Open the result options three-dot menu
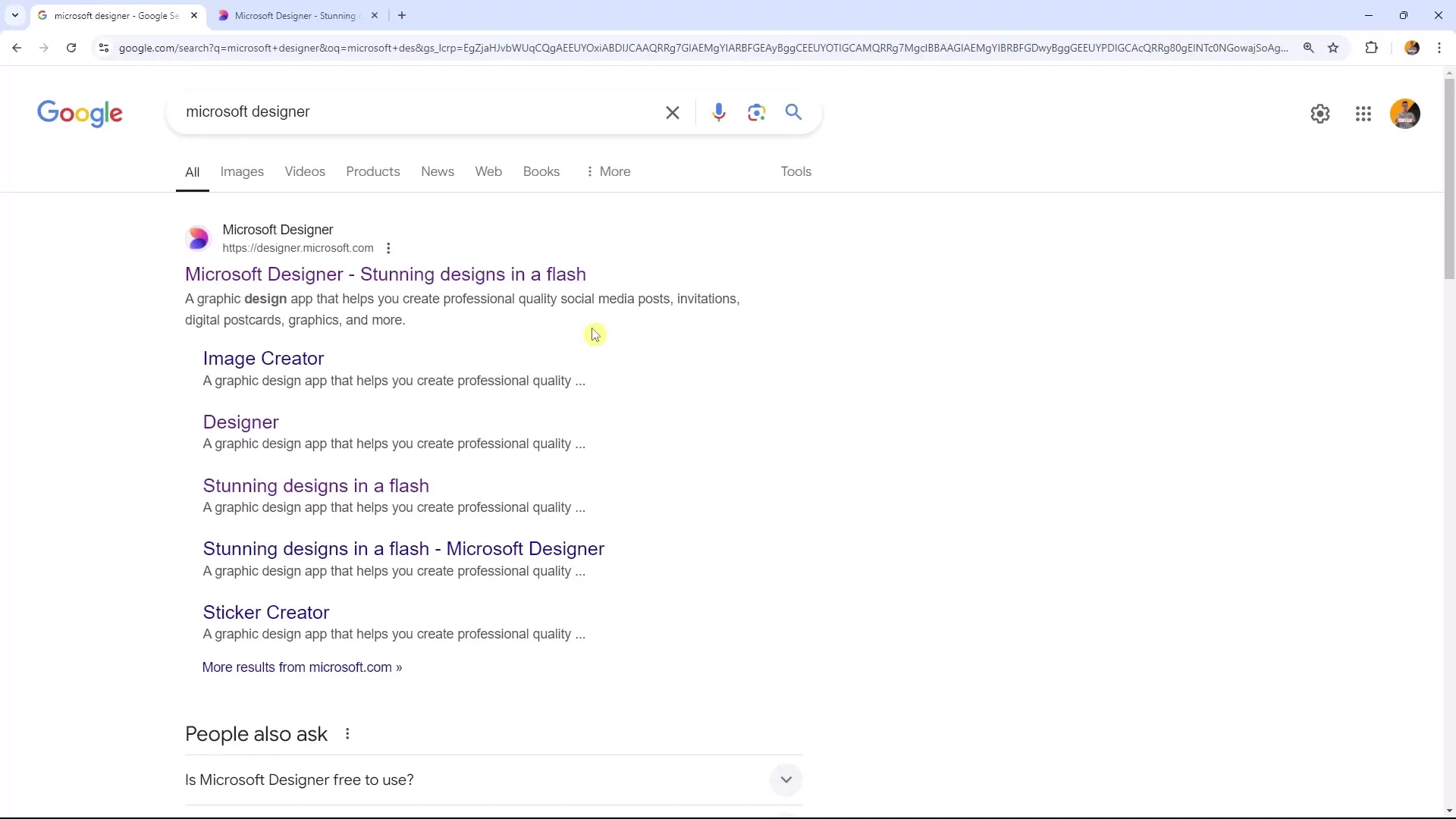 click(x=388, y=248)
